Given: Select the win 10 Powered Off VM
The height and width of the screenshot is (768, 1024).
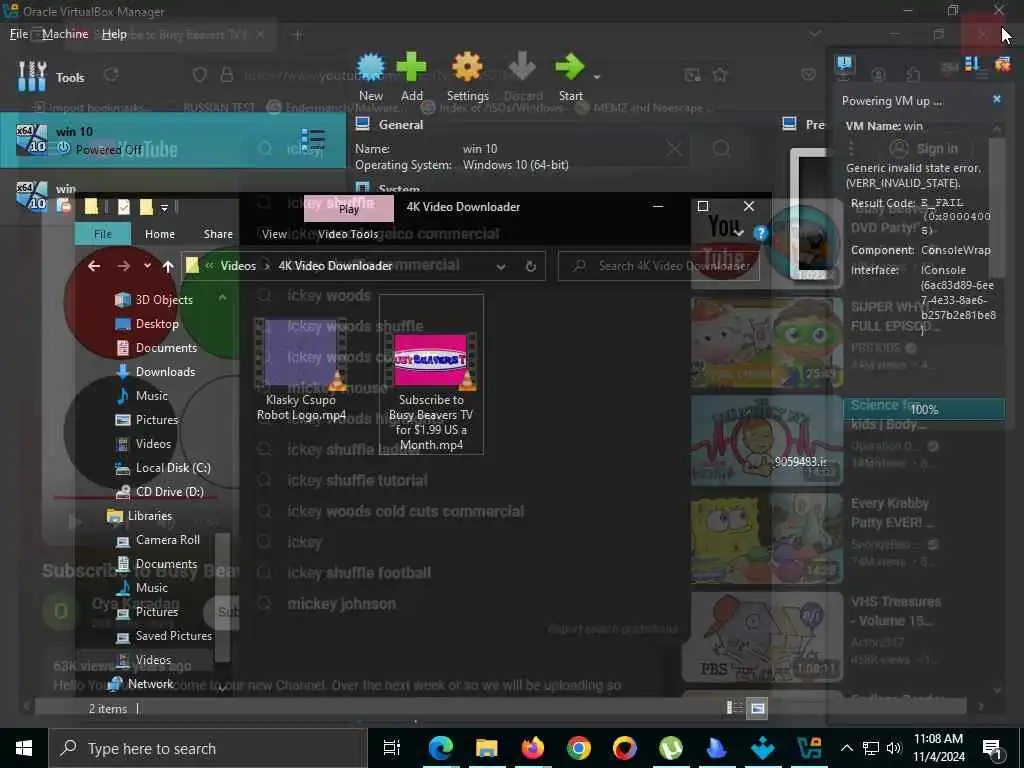Looking at the screenshot, I should pos(172,140).
